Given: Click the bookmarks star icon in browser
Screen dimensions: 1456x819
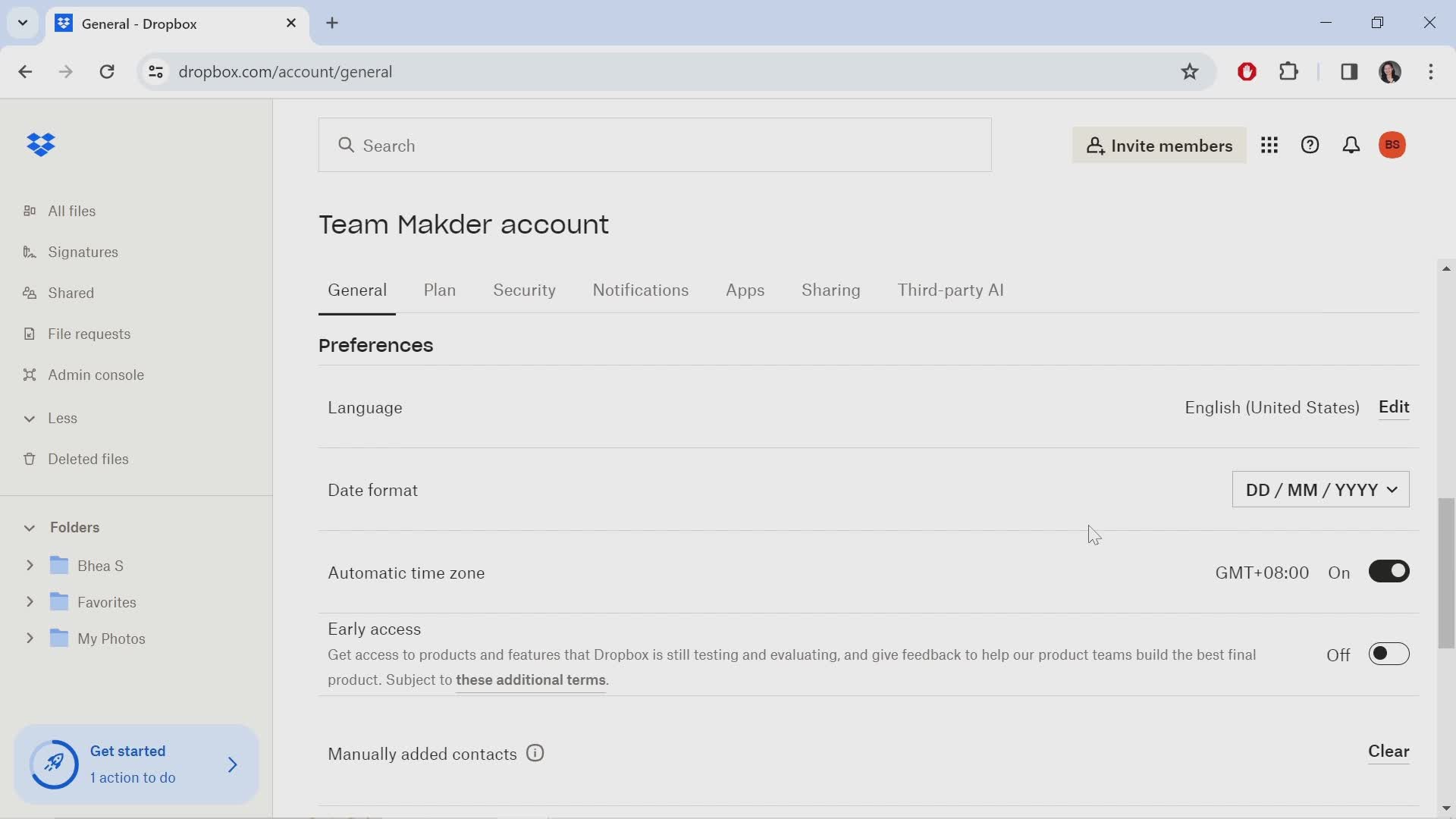Looking at the screenshot, I should click(x=1191, y=71).
